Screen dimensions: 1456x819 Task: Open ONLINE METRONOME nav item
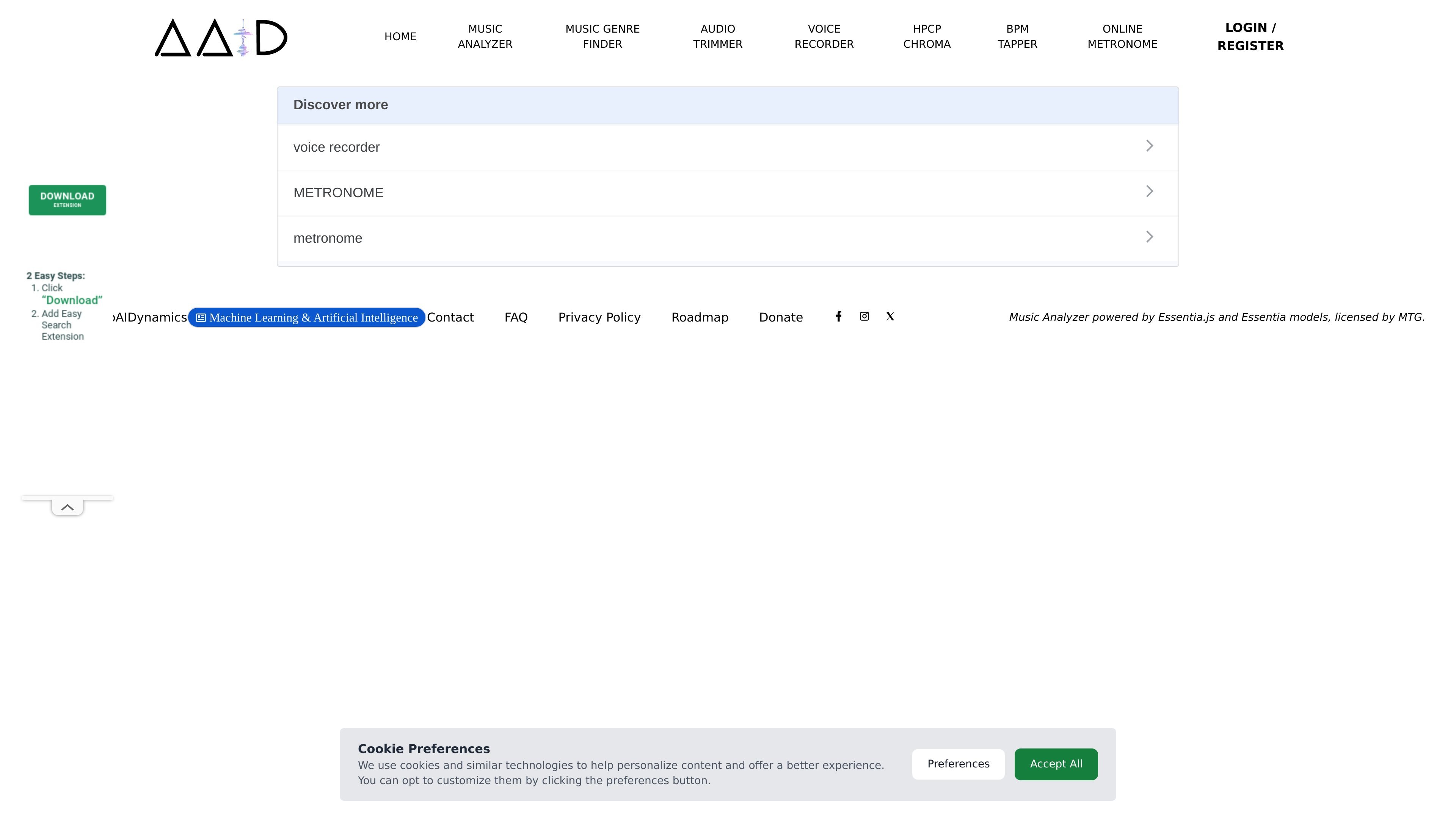click(1122, 36)
